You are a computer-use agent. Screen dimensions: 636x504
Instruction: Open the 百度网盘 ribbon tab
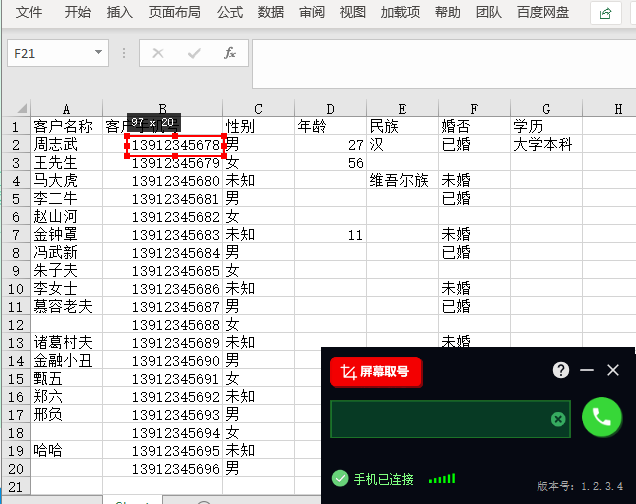pos(543,13)
